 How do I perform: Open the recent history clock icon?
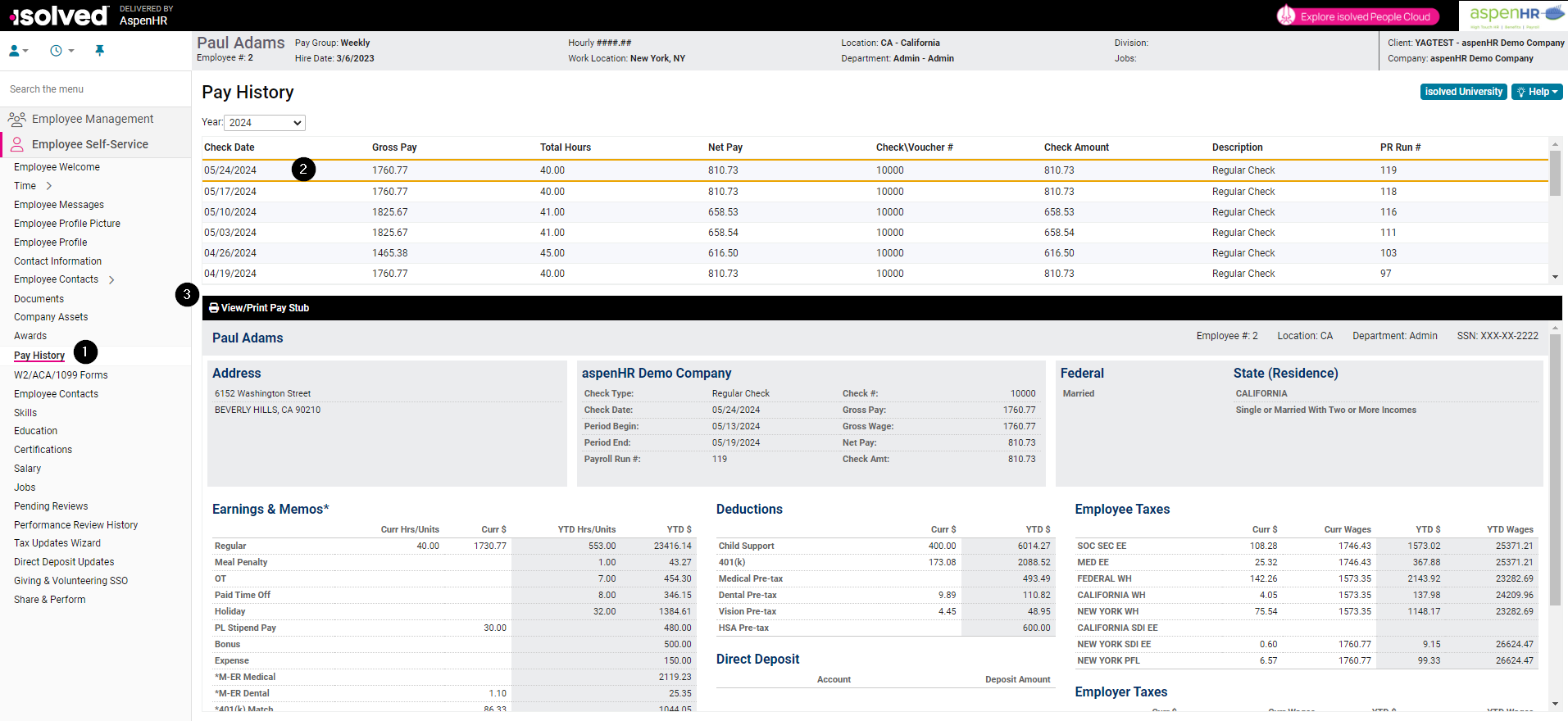point(61,51)
